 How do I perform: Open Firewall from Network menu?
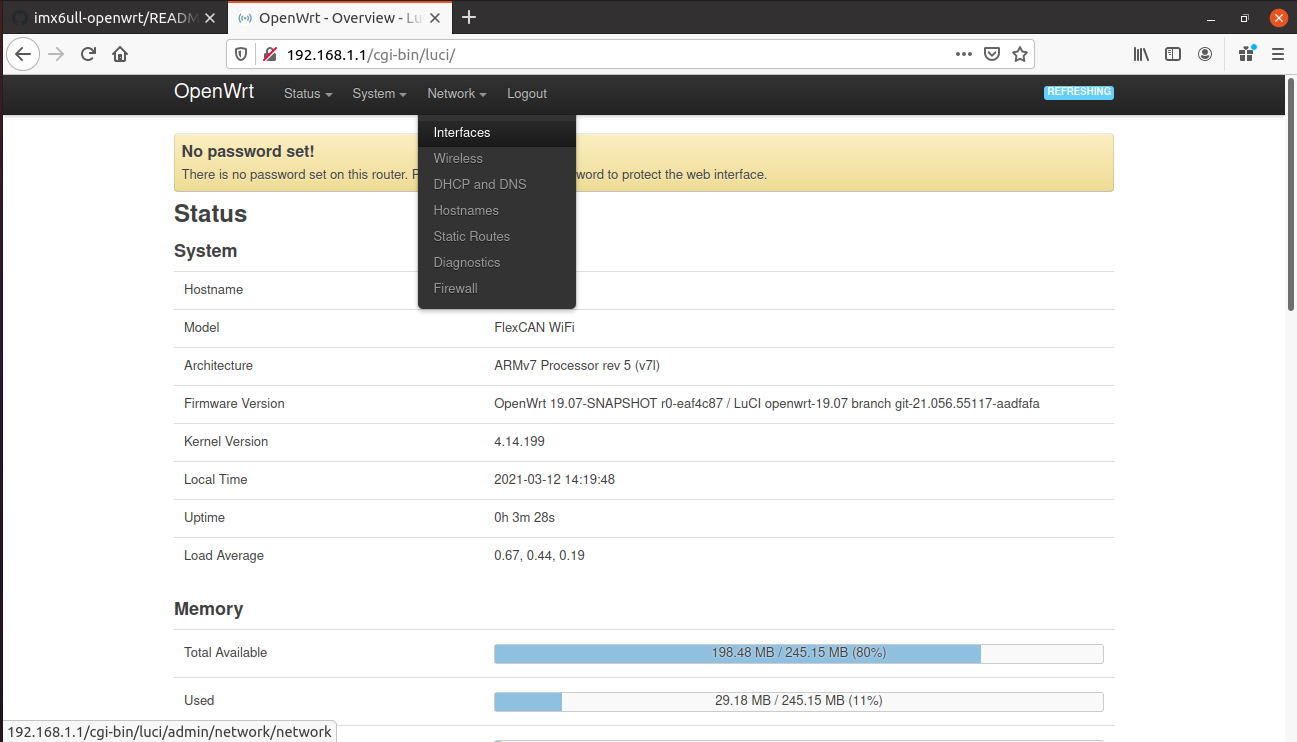497,288
